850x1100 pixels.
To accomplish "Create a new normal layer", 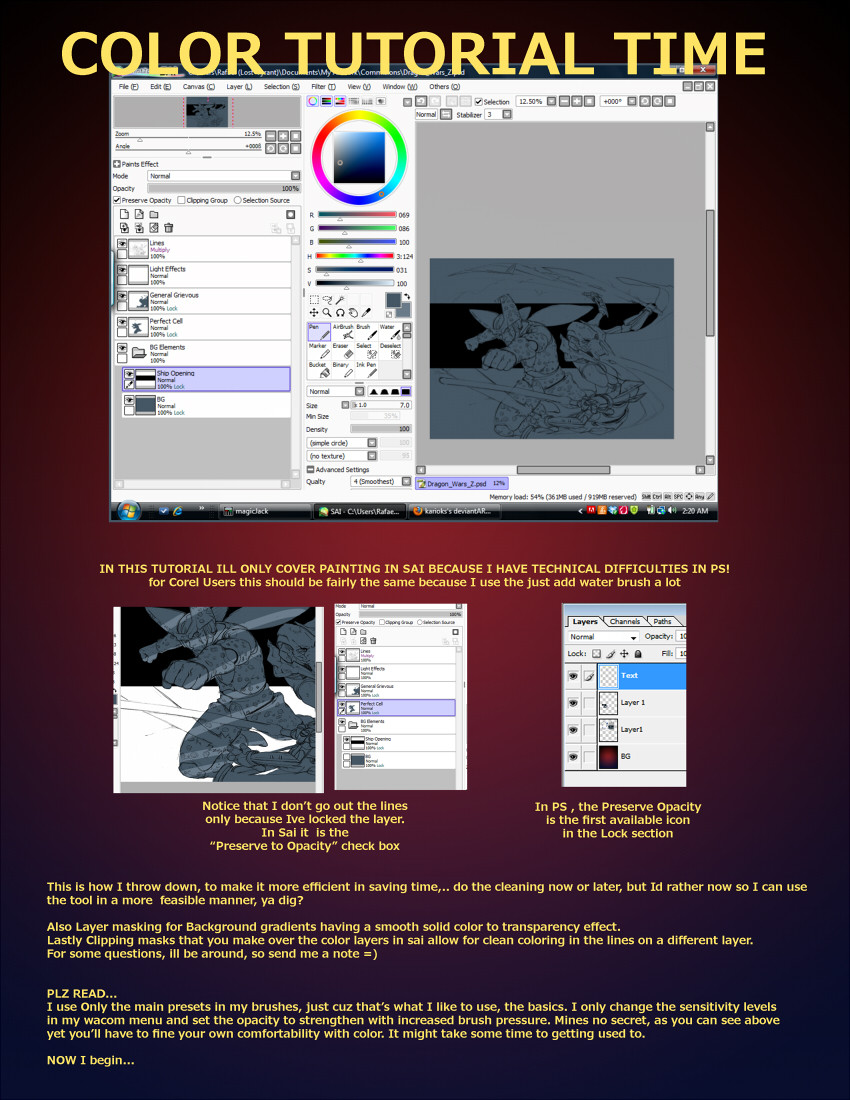I will point(124,214).
